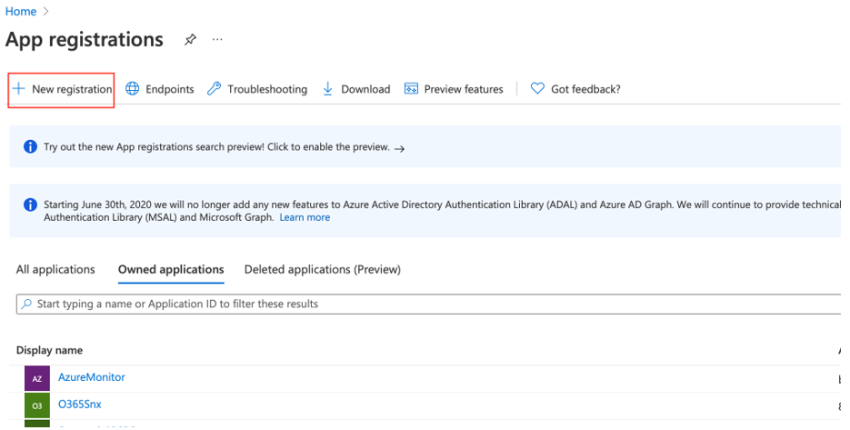
Task: Click the Got feedback heart icon
Action: (537, 89)
